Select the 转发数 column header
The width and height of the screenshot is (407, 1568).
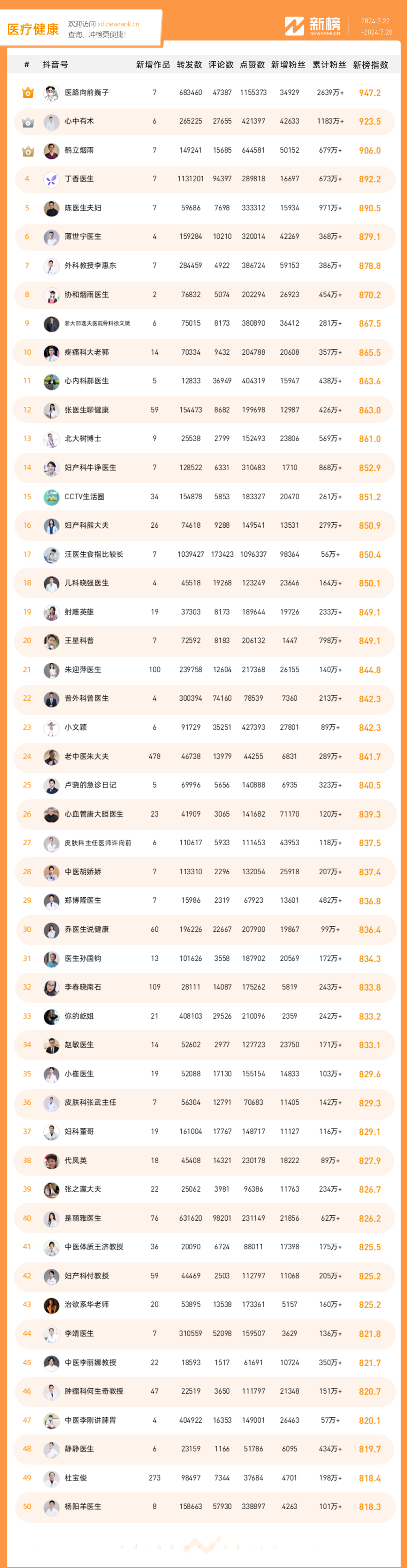189,65
